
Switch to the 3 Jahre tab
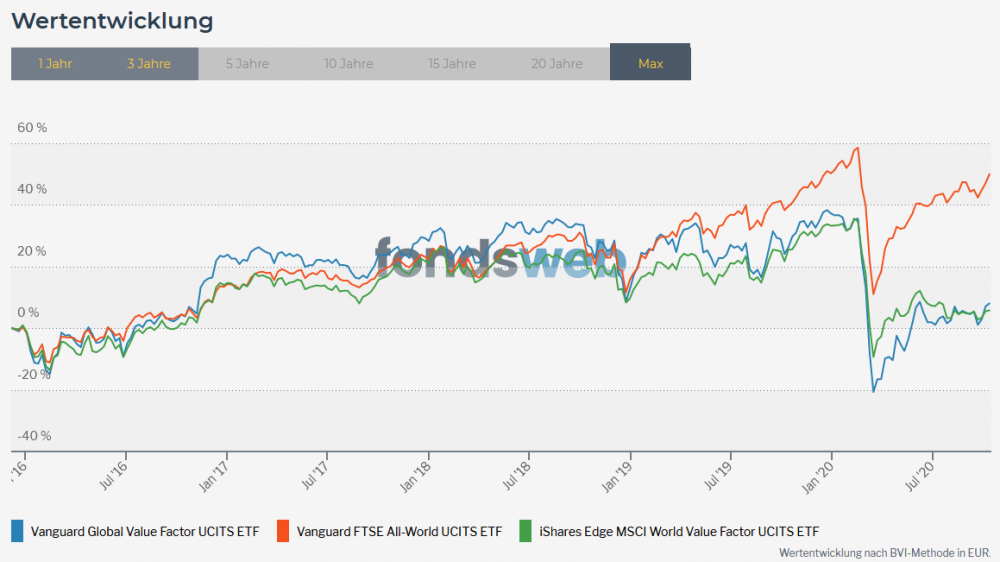(x=149, y=63)
